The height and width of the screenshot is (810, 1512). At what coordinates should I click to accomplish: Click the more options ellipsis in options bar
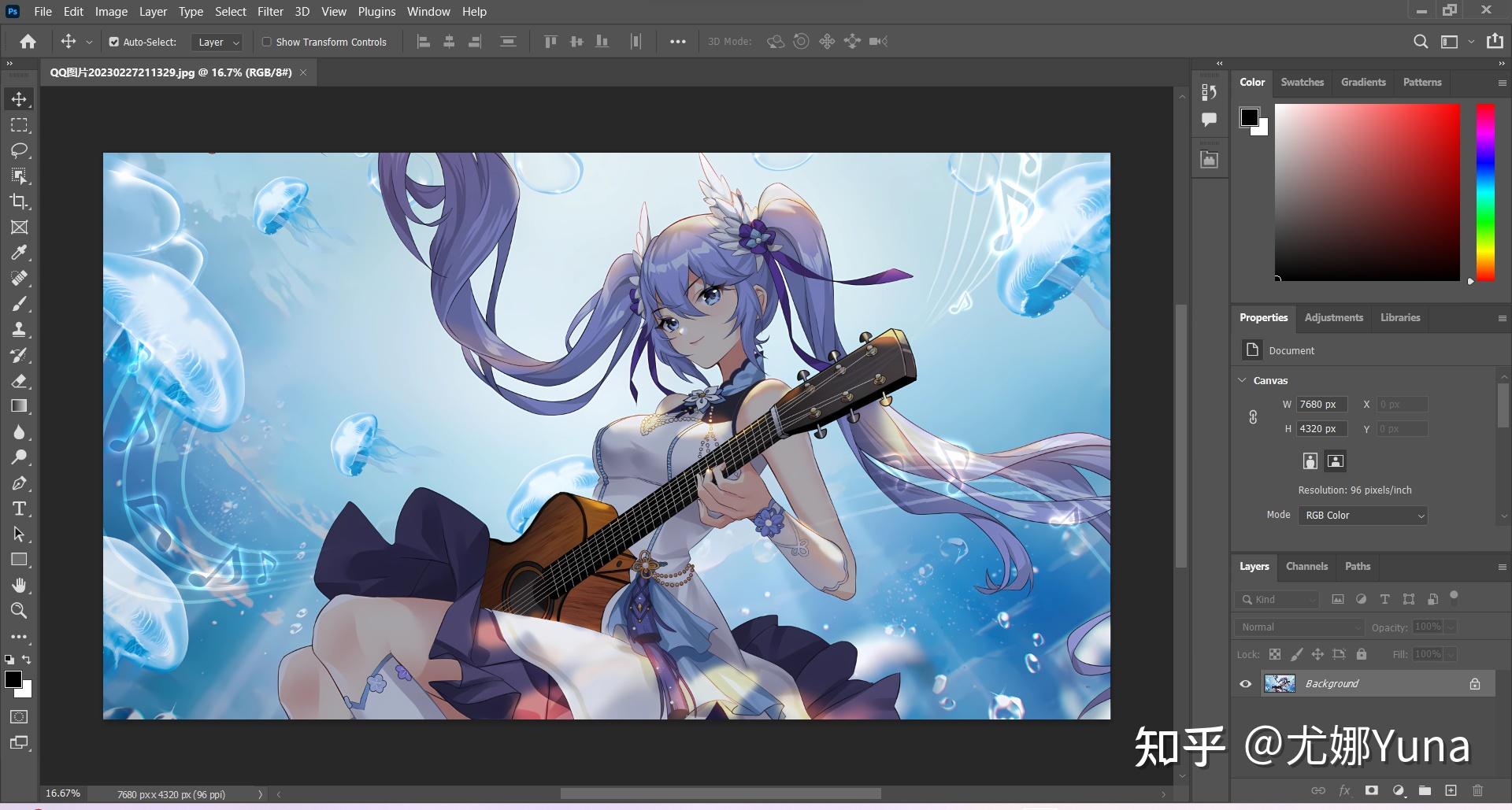(678, 42)
